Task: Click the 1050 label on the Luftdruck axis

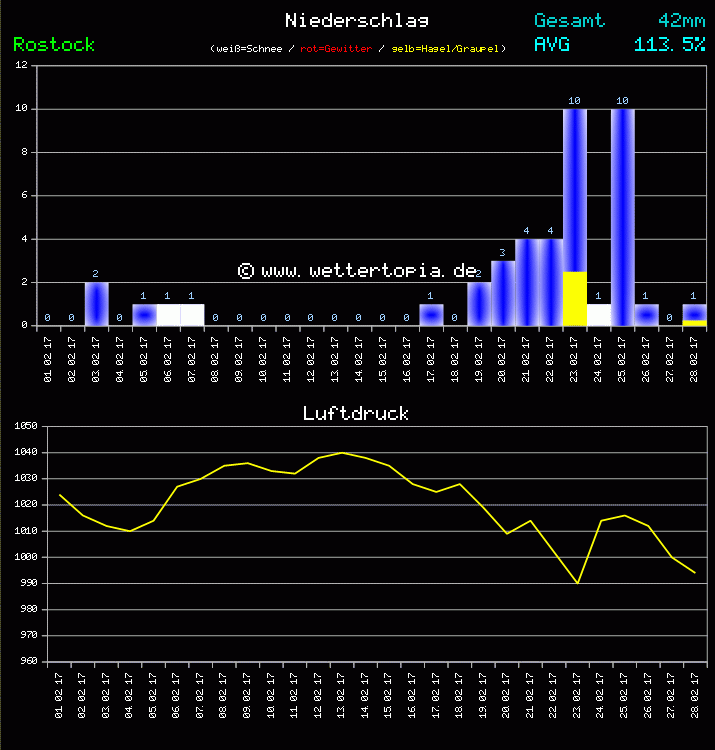Action: 25,427
